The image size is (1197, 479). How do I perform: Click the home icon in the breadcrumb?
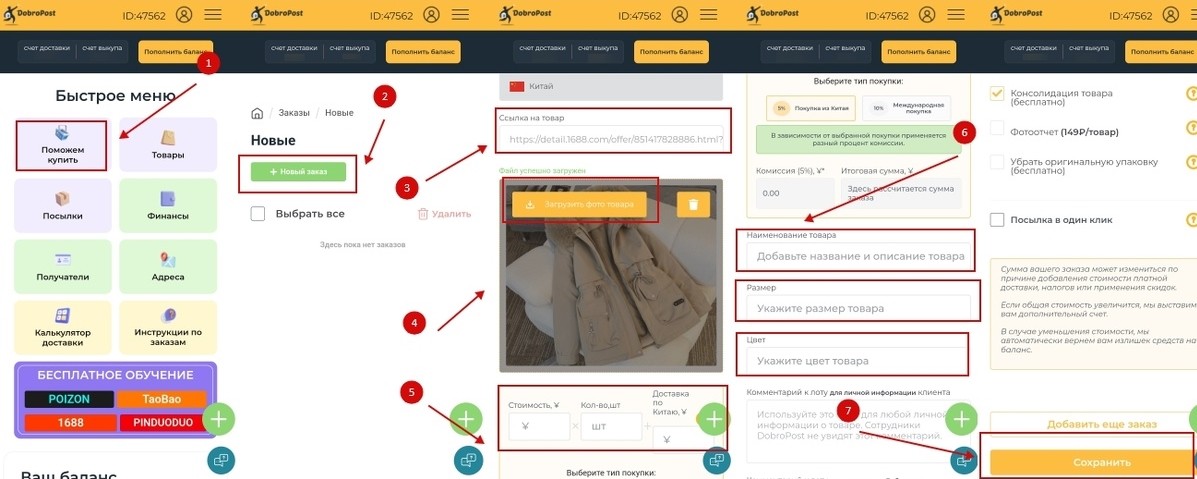coord(257,113)
